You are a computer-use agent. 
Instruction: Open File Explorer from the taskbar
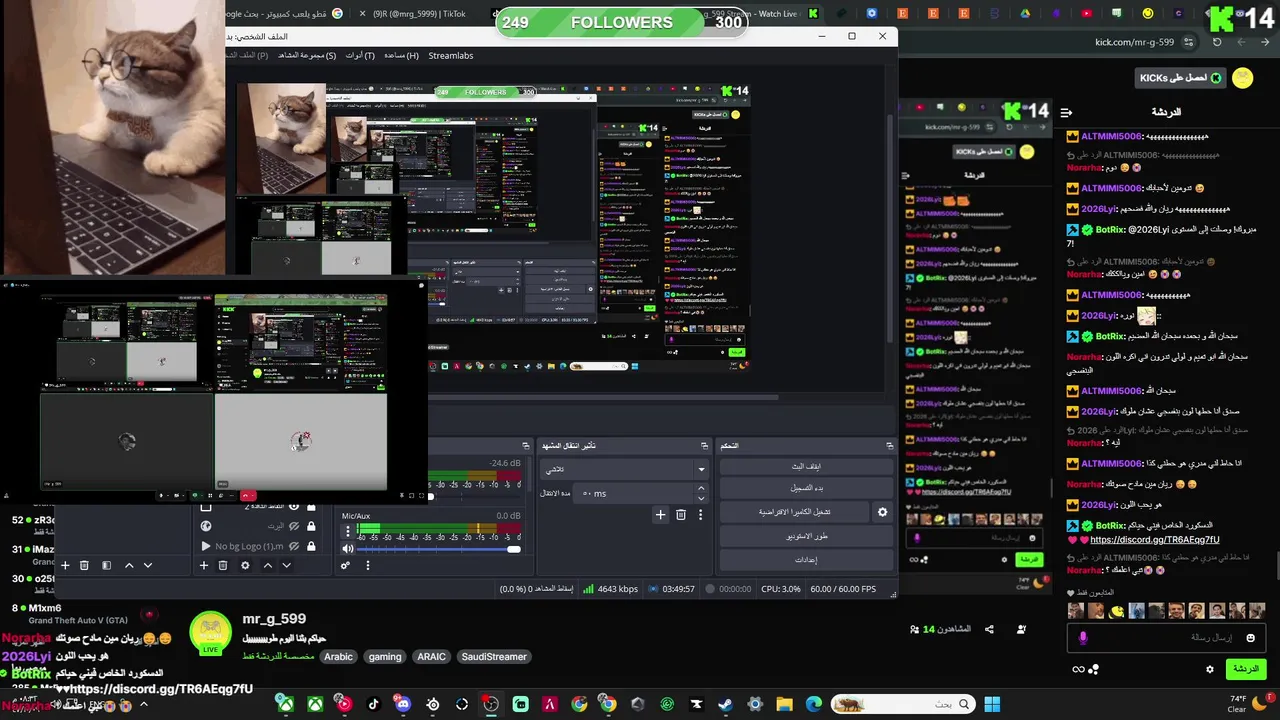click(x=784, y=704)
